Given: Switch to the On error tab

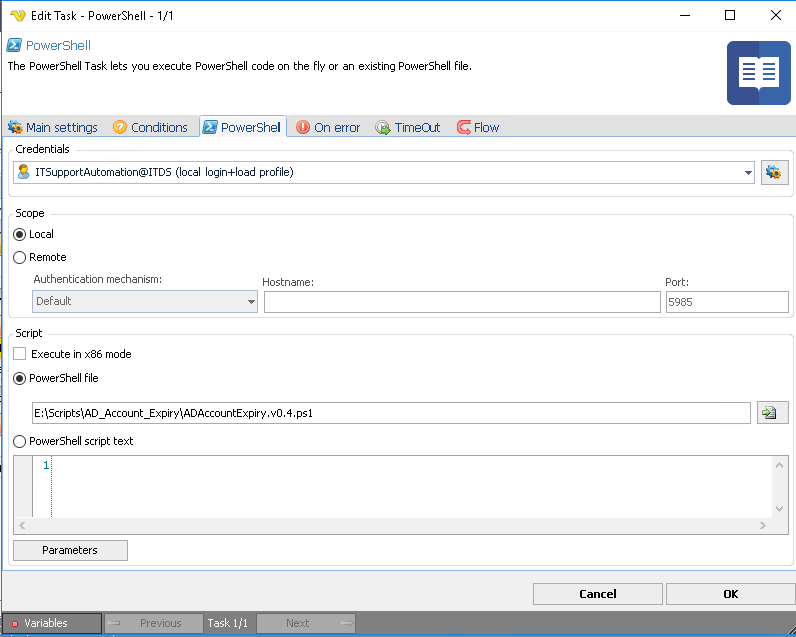Looking at the screenshot, I should pos(328,127).
